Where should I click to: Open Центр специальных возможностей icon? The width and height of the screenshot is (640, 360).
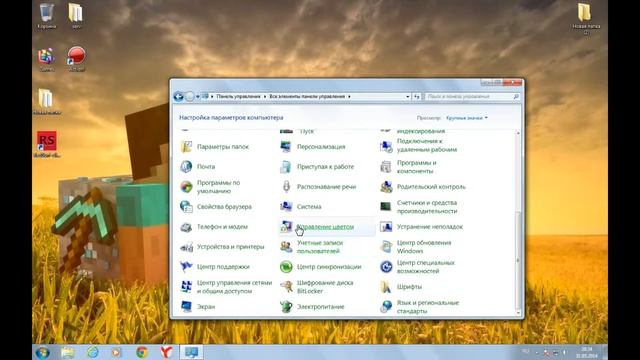pyautogui.click(x=386, y=267)
